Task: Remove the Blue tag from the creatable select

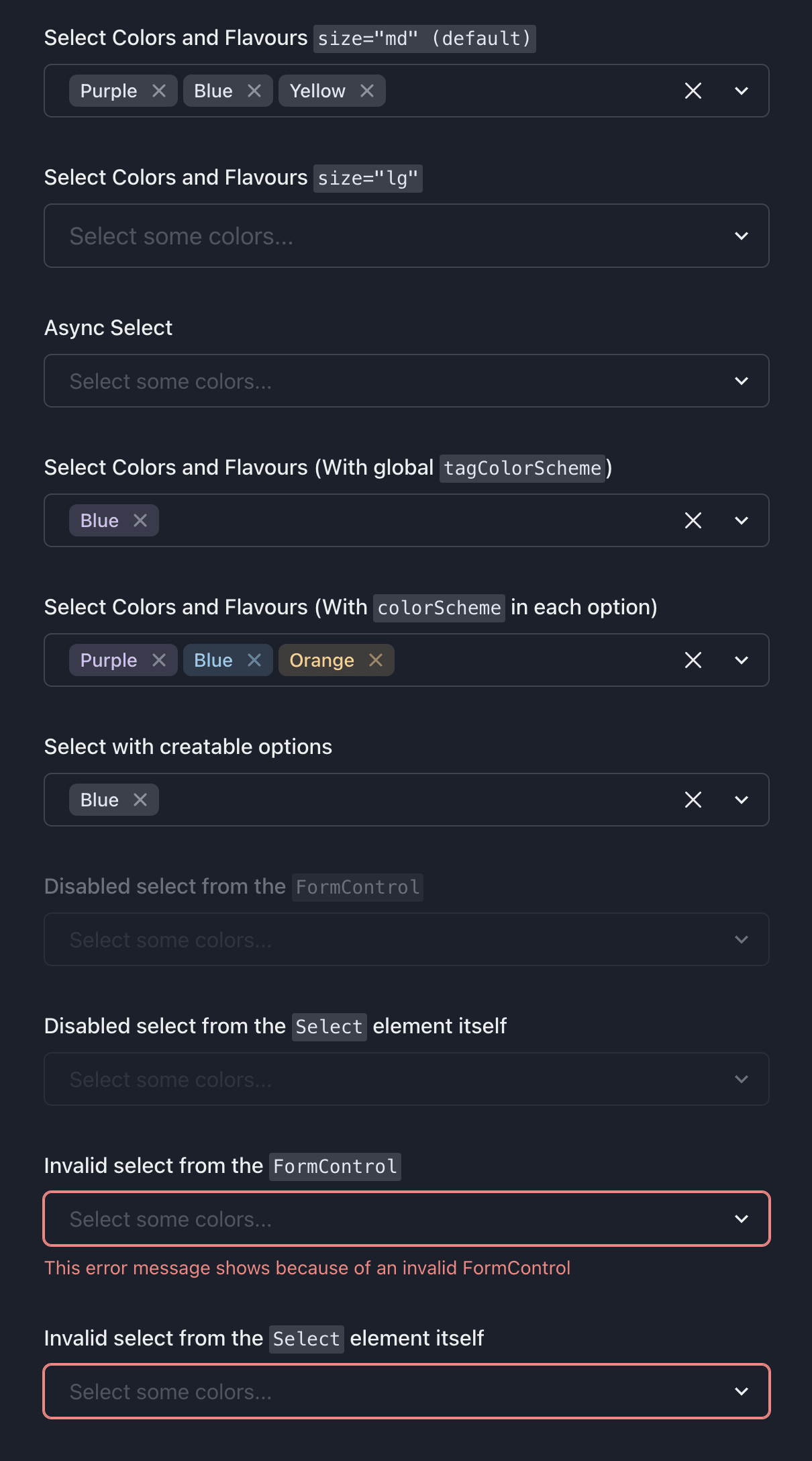Action: [141, 799]
